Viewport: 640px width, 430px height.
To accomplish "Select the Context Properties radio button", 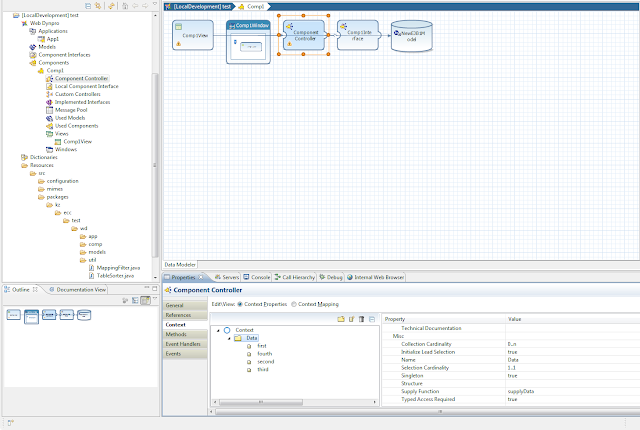I will [240, 304].
